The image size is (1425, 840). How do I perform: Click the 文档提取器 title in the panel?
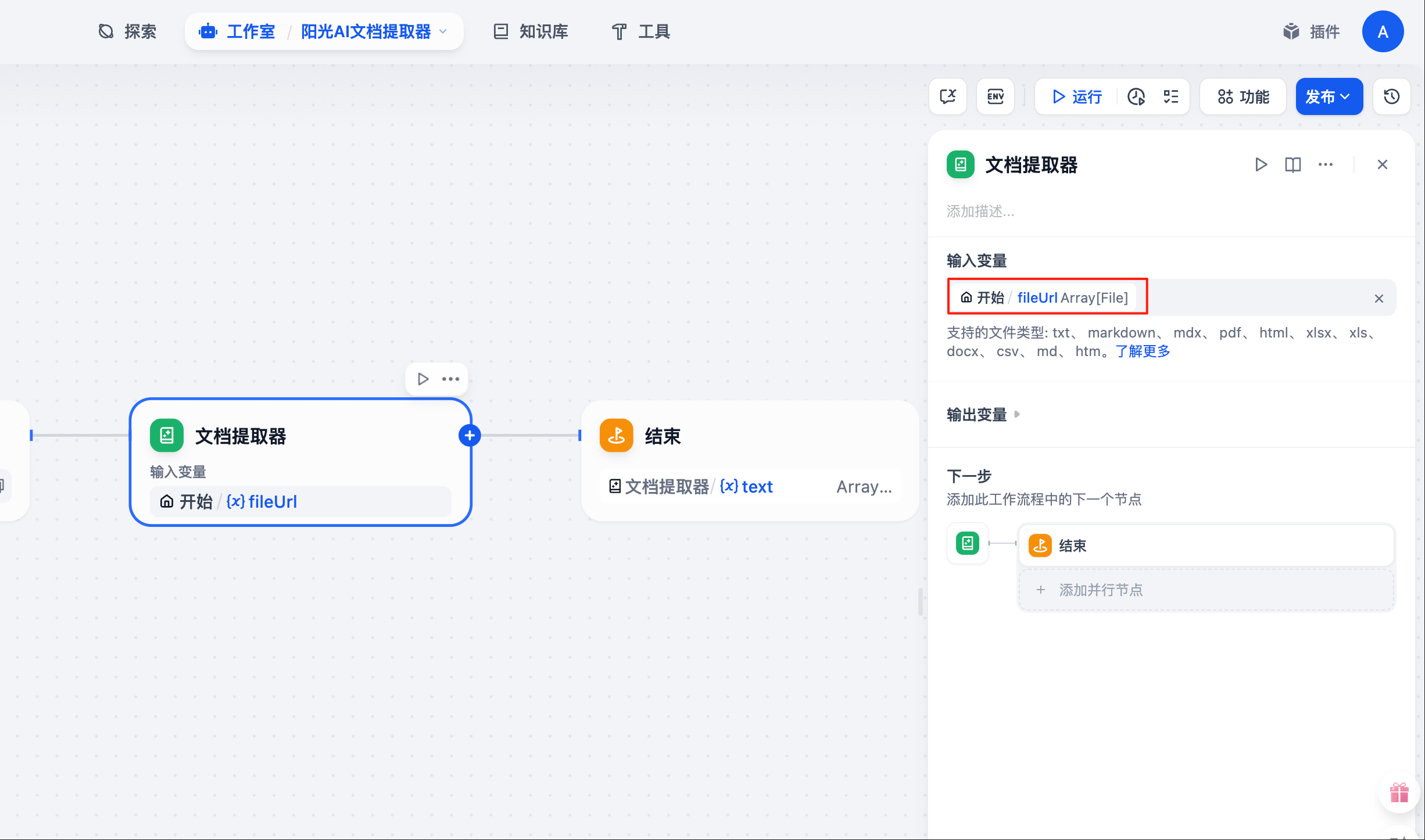point(1032,164)
